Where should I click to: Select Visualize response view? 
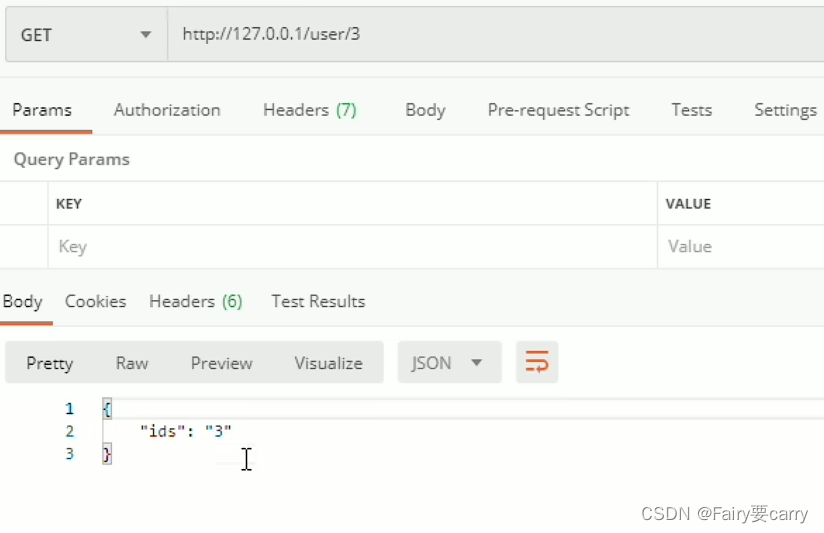(328, 363)
